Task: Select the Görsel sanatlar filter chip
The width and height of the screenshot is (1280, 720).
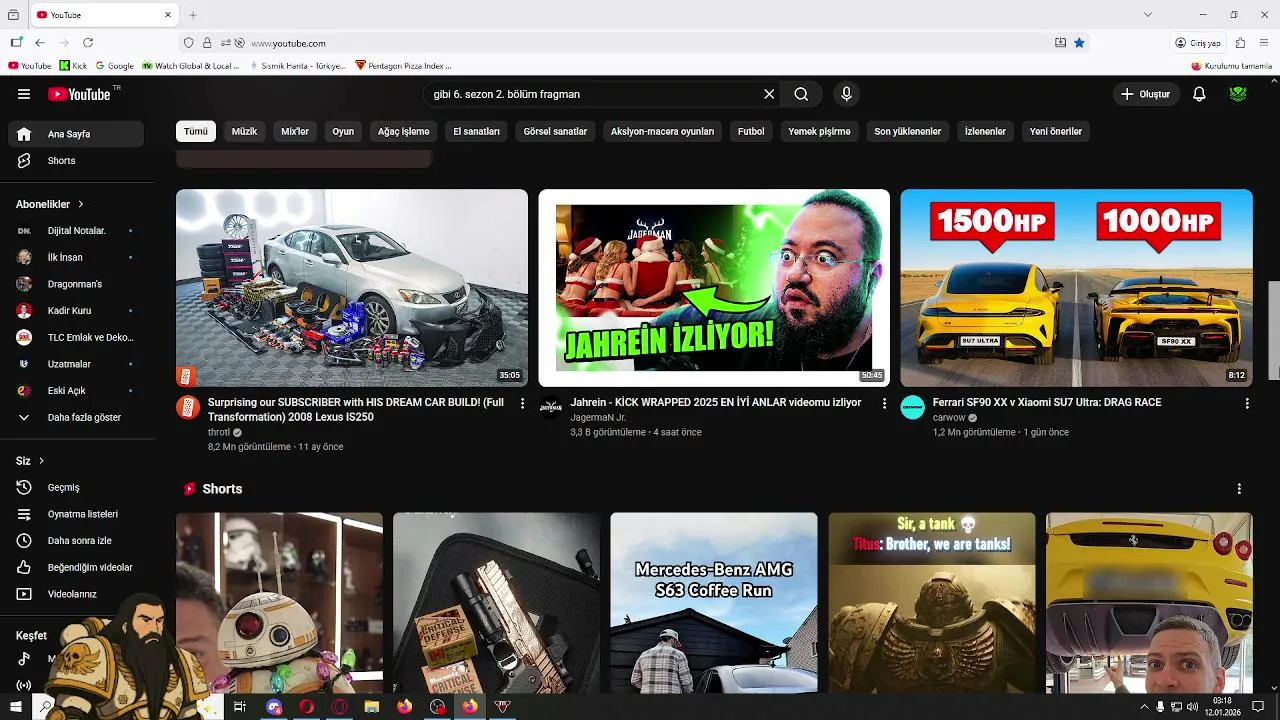Action: [x=555, y=131]
